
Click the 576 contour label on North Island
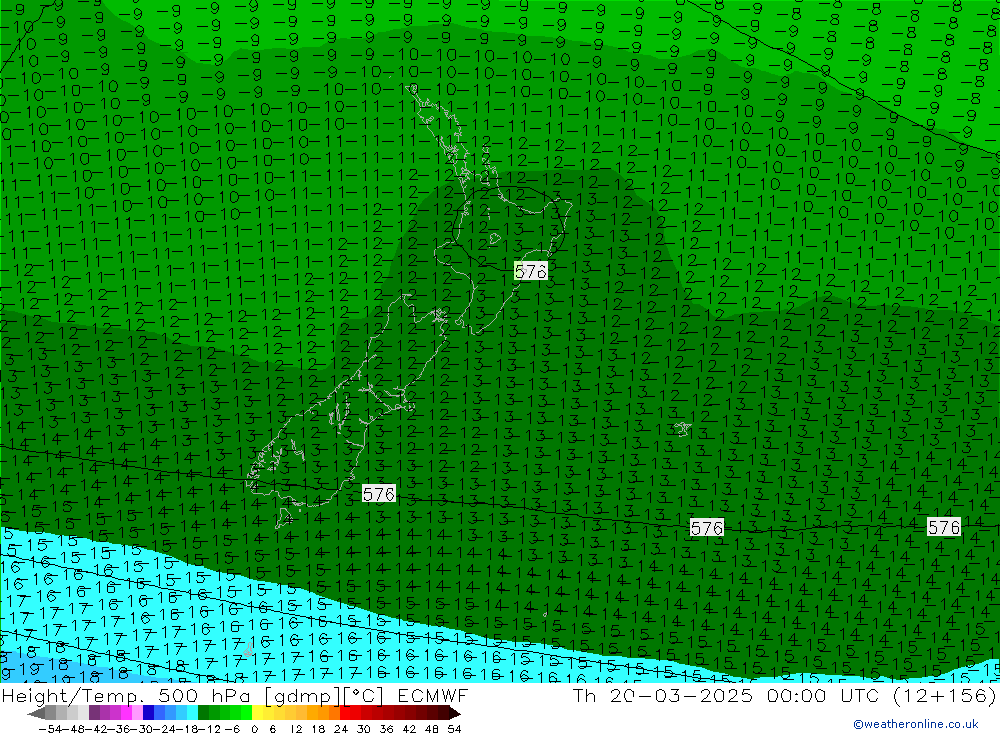pyautogui.click(x=530, y=271)
